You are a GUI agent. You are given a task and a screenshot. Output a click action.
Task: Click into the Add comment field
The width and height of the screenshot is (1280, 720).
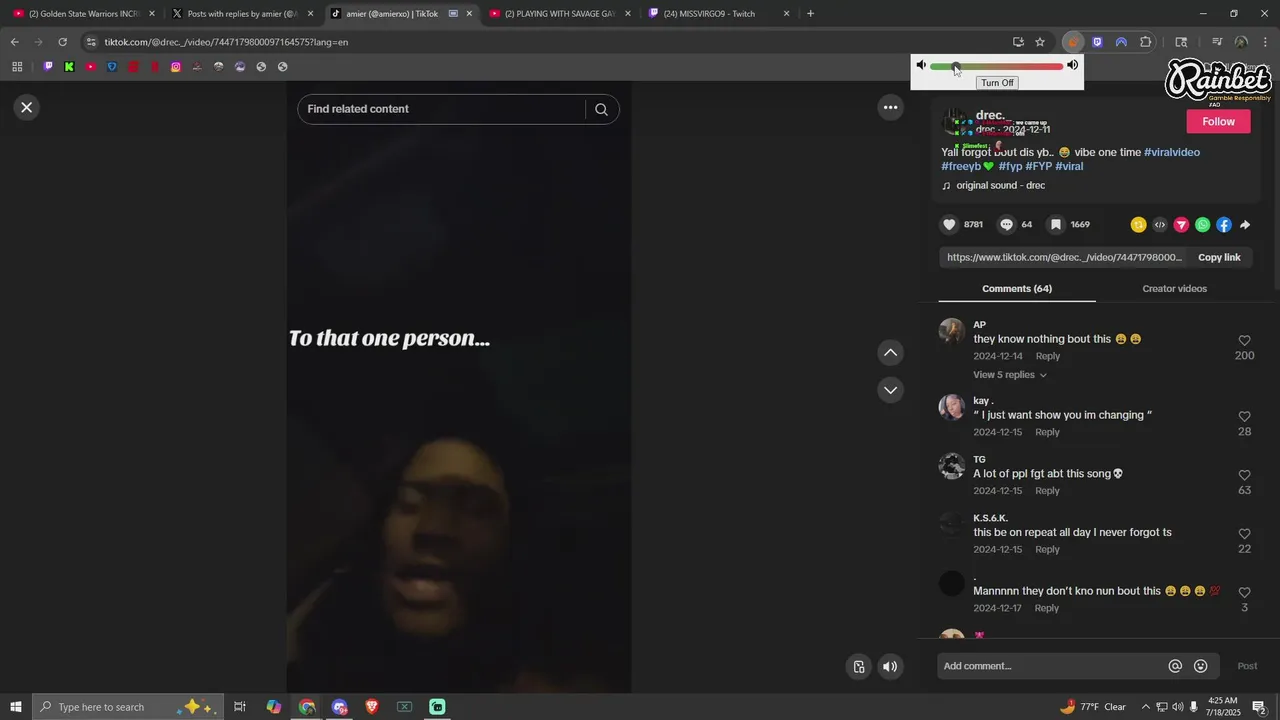pyautogui.click(x=1050, y=666)
